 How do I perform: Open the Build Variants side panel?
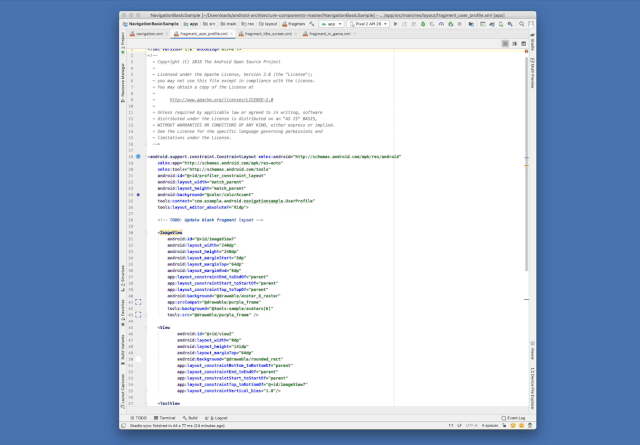[x=123, y=347]
